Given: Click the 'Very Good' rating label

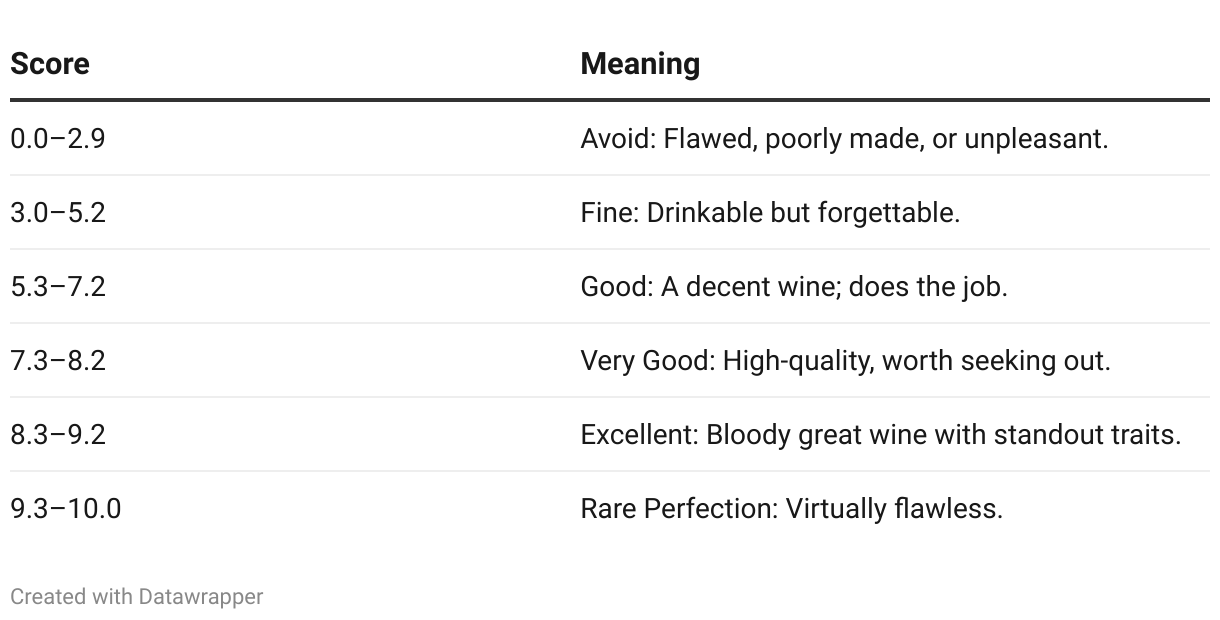Looking at the screenshot, I should tap(643, 360).
